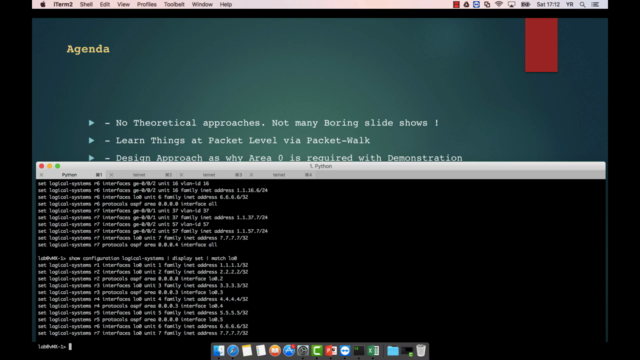The height and width of the screenshot is (360, 640).
Task: Click the red rectangle on the slide
Action: pos(541,45)
